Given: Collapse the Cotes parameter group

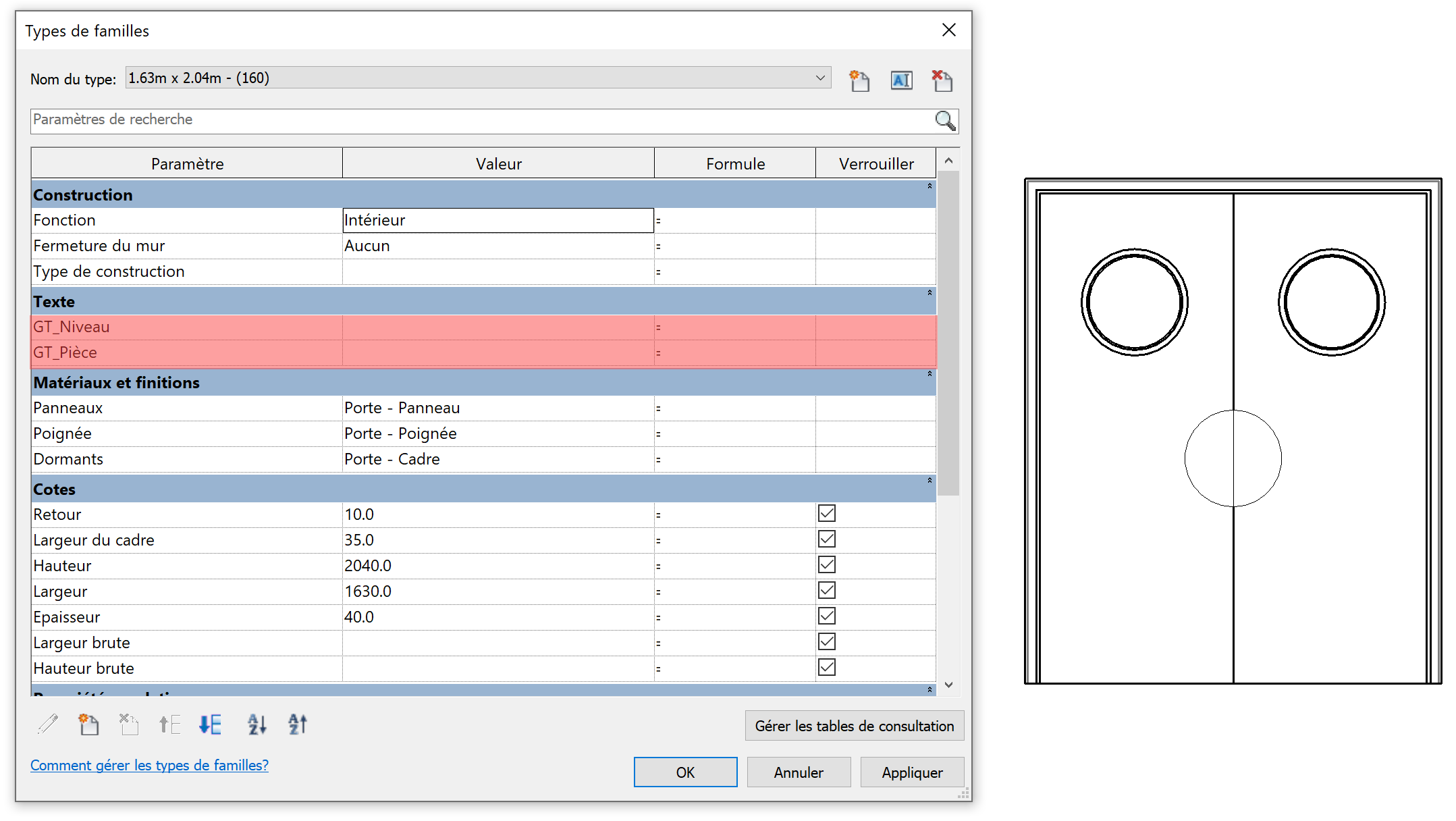Looking at the screenshot, I should 929,481.
